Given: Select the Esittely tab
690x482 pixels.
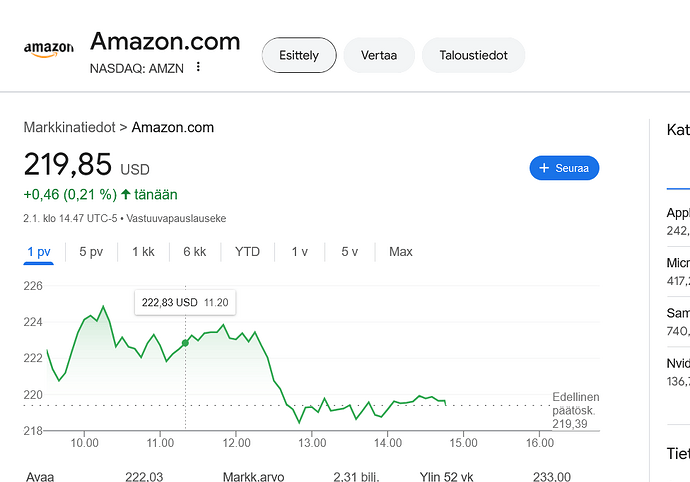Looking at the screenshot, I should click(x=299, y=55).
